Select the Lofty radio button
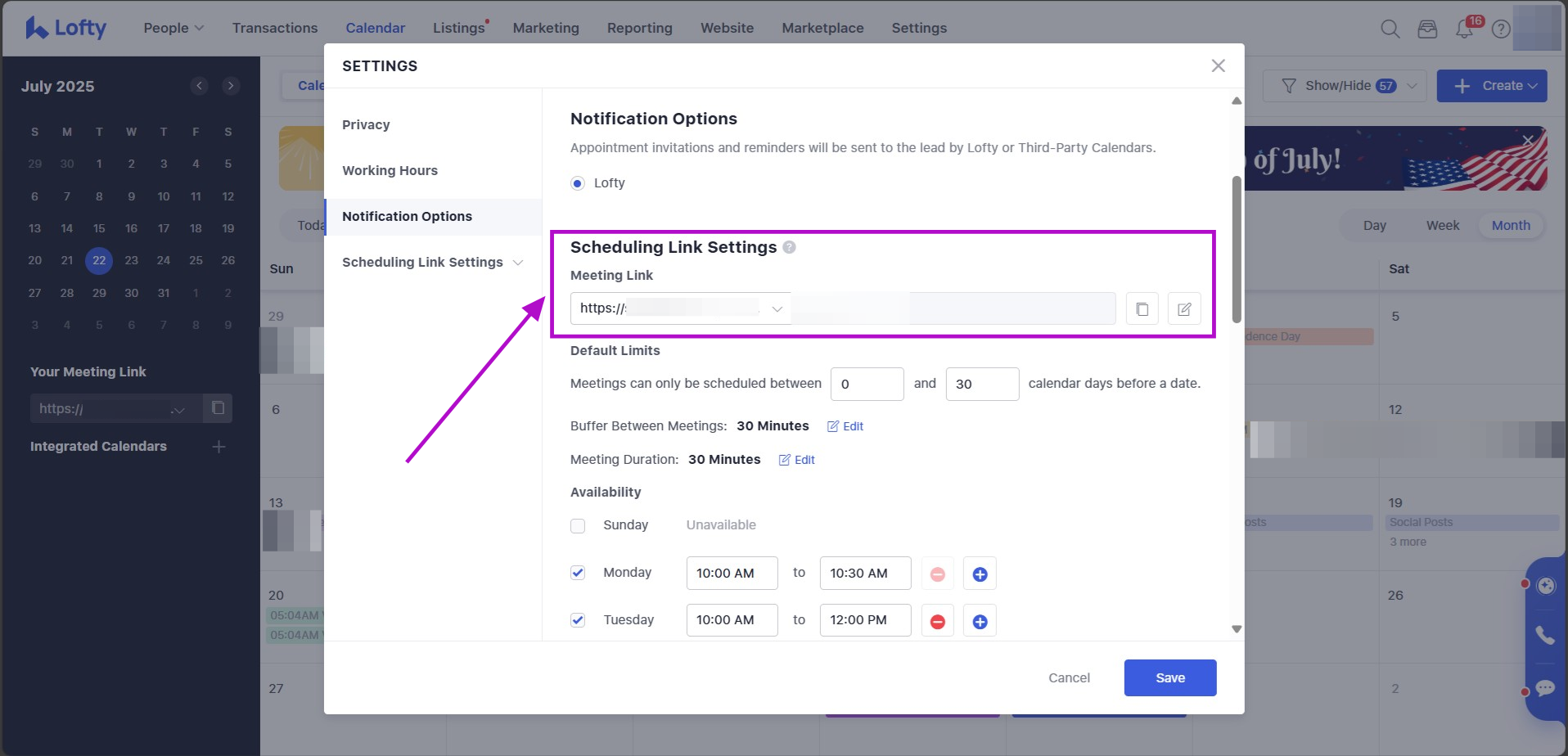1568x756 pixels. 578,183
